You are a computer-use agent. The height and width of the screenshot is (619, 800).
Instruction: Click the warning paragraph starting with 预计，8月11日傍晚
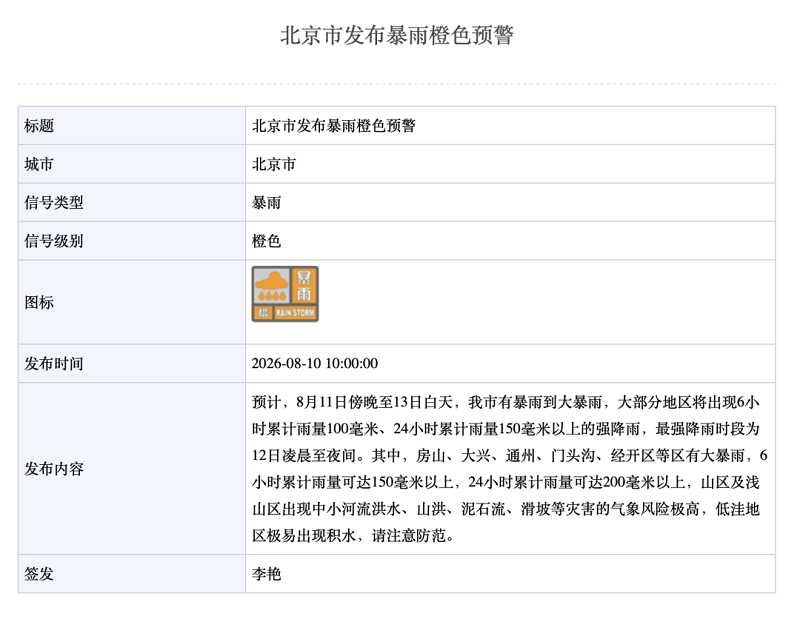(x=510, y=468)
